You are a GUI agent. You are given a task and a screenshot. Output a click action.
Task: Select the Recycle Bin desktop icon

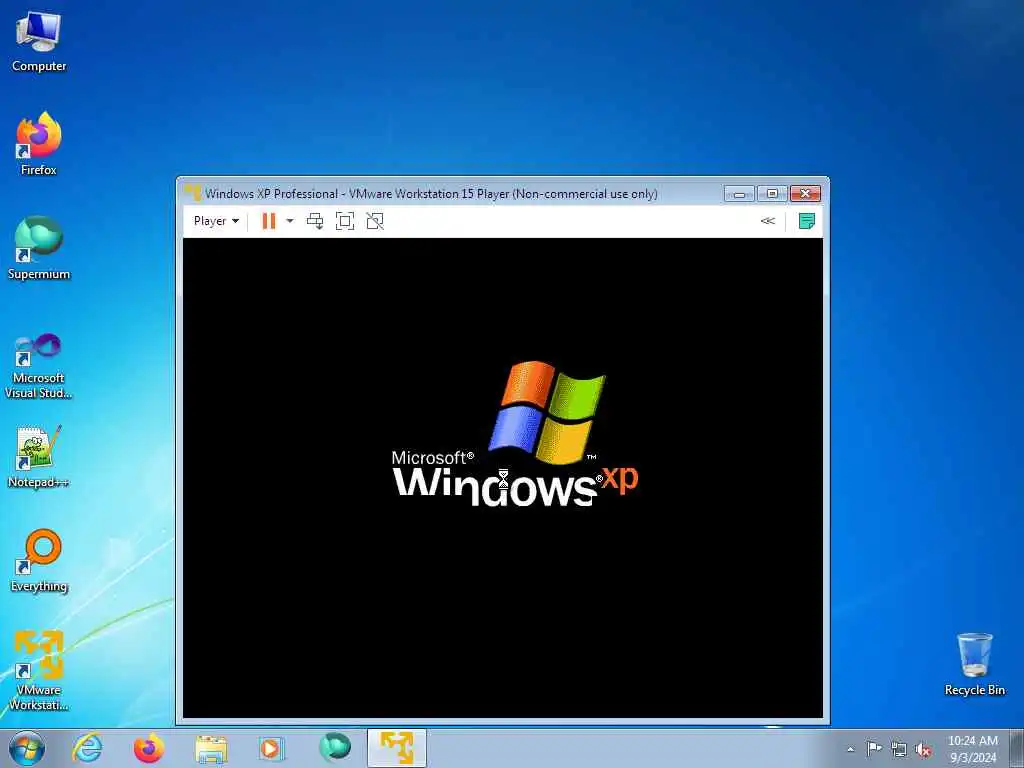[974, 664]
